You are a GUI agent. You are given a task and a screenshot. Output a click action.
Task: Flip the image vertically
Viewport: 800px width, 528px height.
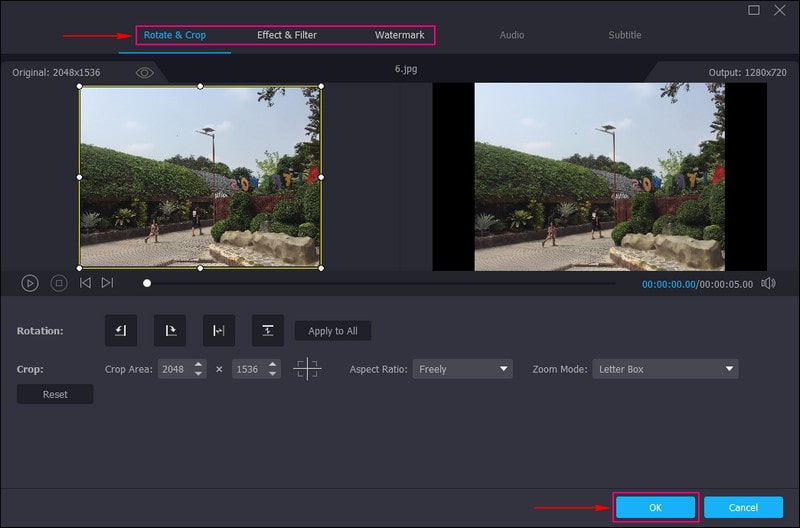267,331
